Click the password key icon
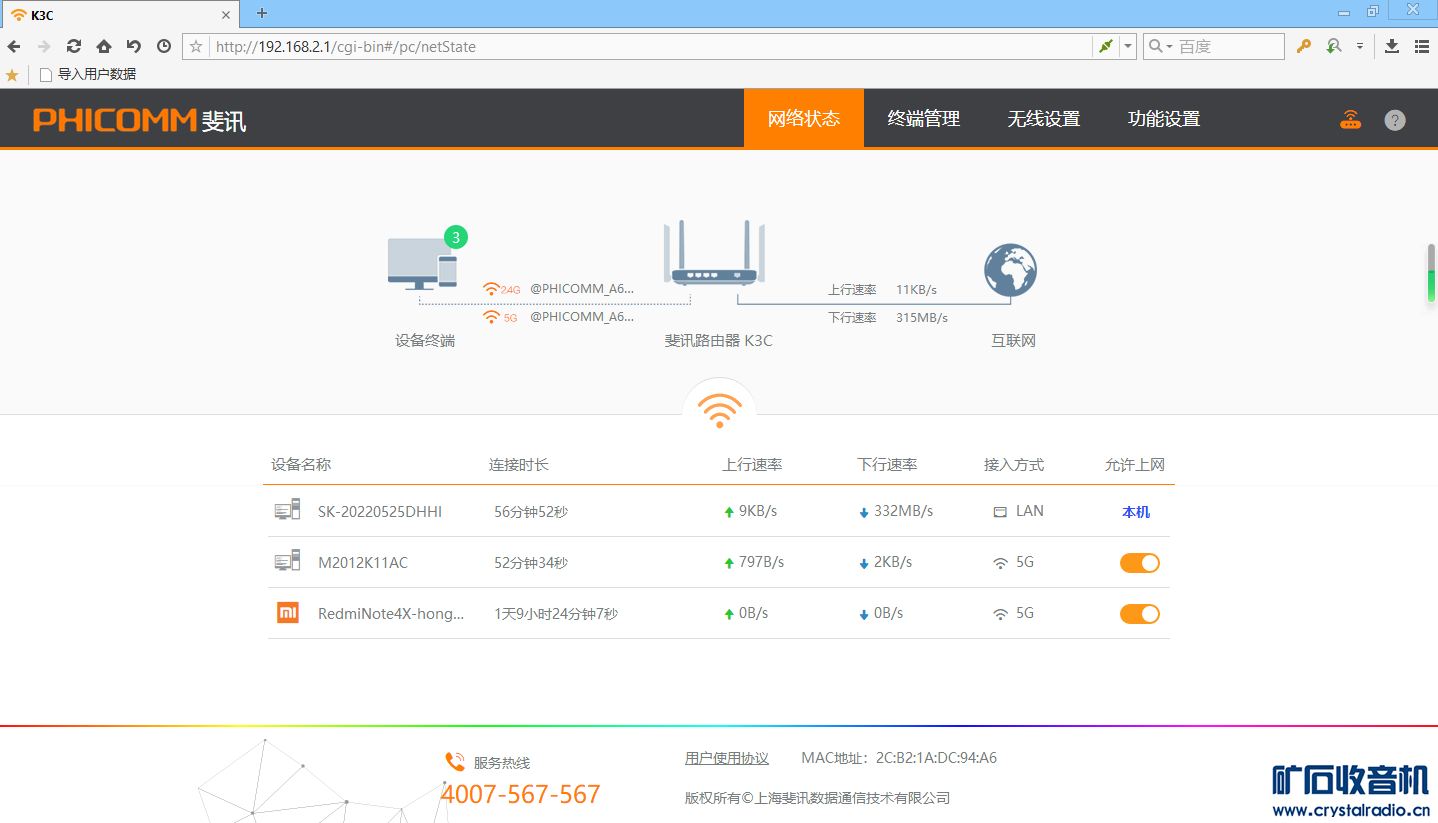The width and height of the screenshot is (1438, 823). click(x=1303, y=46)
